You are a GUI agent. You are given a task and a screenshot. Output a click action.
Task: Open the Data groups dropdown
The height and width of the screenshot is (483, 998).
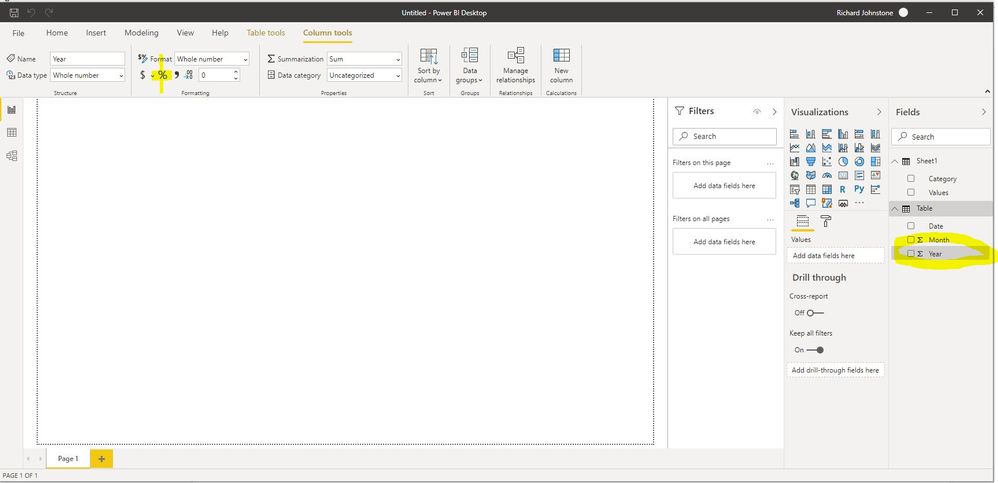tap(470, 65)
